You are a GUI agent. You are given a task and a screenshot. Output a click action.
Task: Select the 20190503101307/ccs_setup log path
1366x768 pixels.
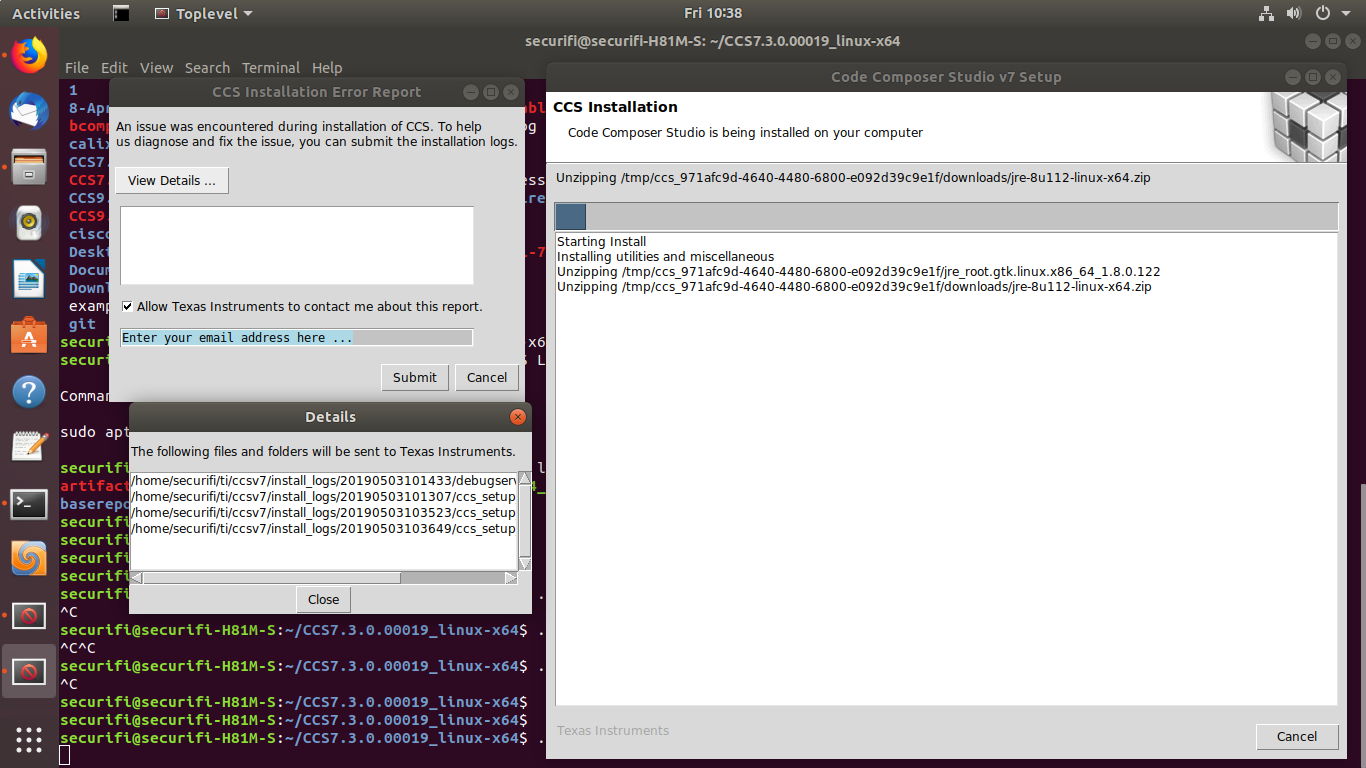click(x=323, y=497)
